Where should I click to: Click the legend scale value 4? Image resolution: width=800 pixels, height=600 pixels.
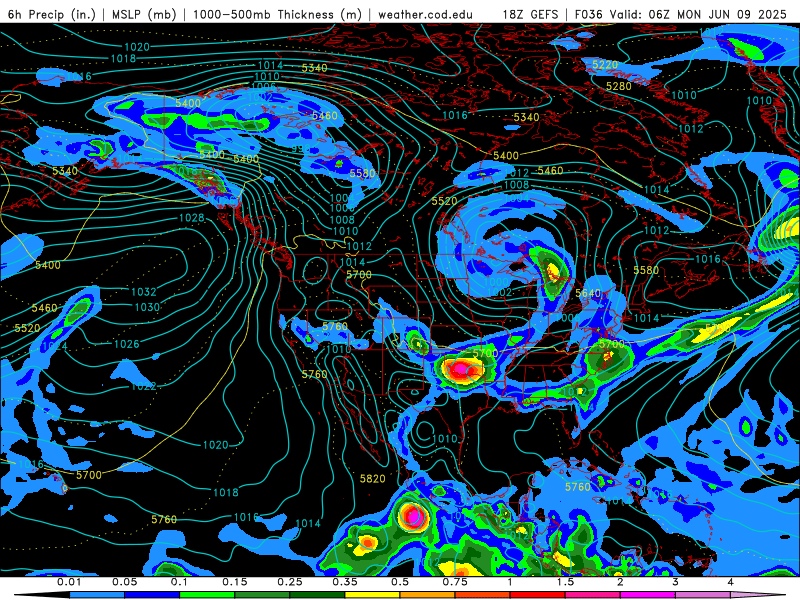point(730,582)
